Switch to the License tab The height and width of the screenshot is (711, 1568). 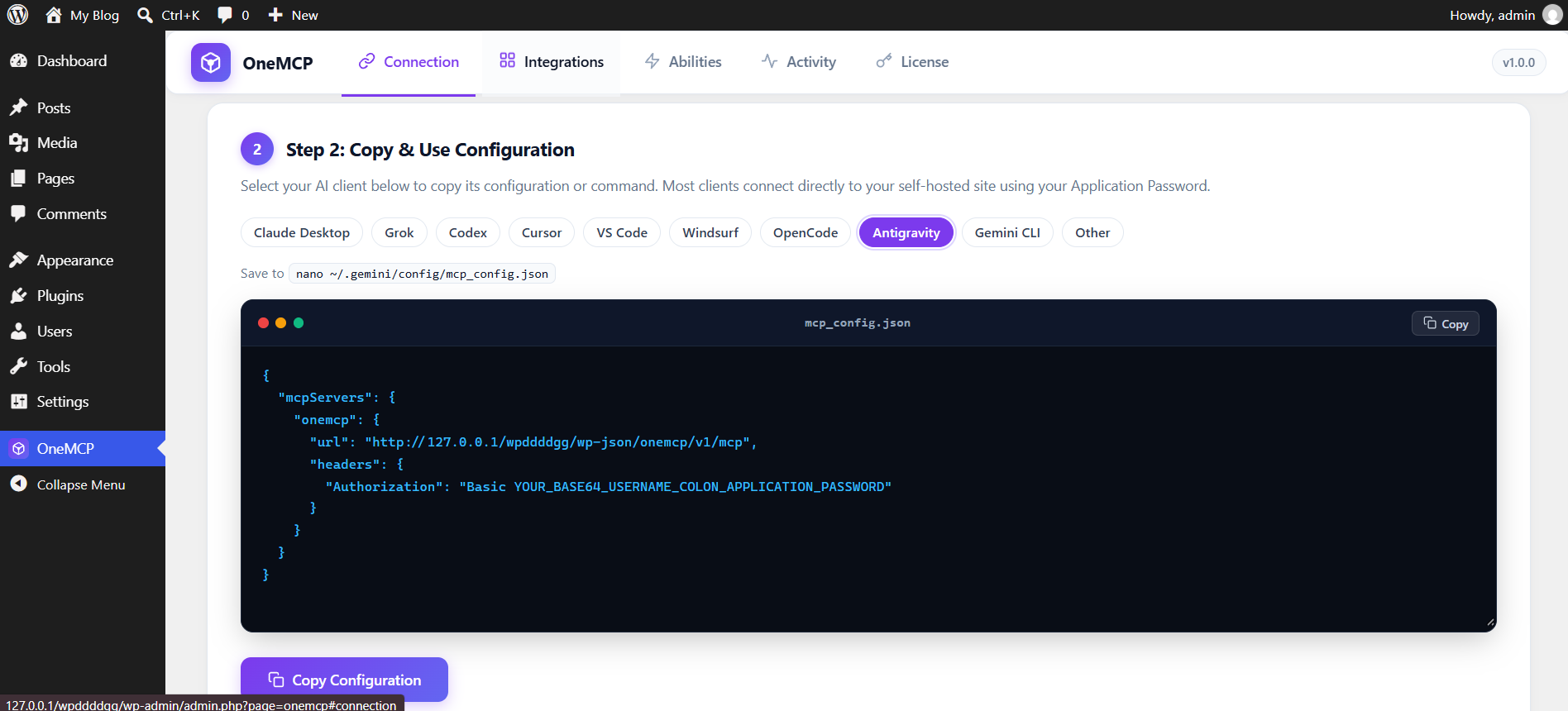(x=913, y=62)
